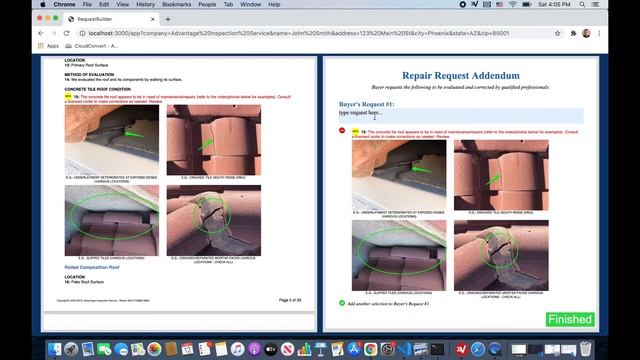The image size is (640, 360).
Task: Open Podcasts from the Dock
Action: 254,349
